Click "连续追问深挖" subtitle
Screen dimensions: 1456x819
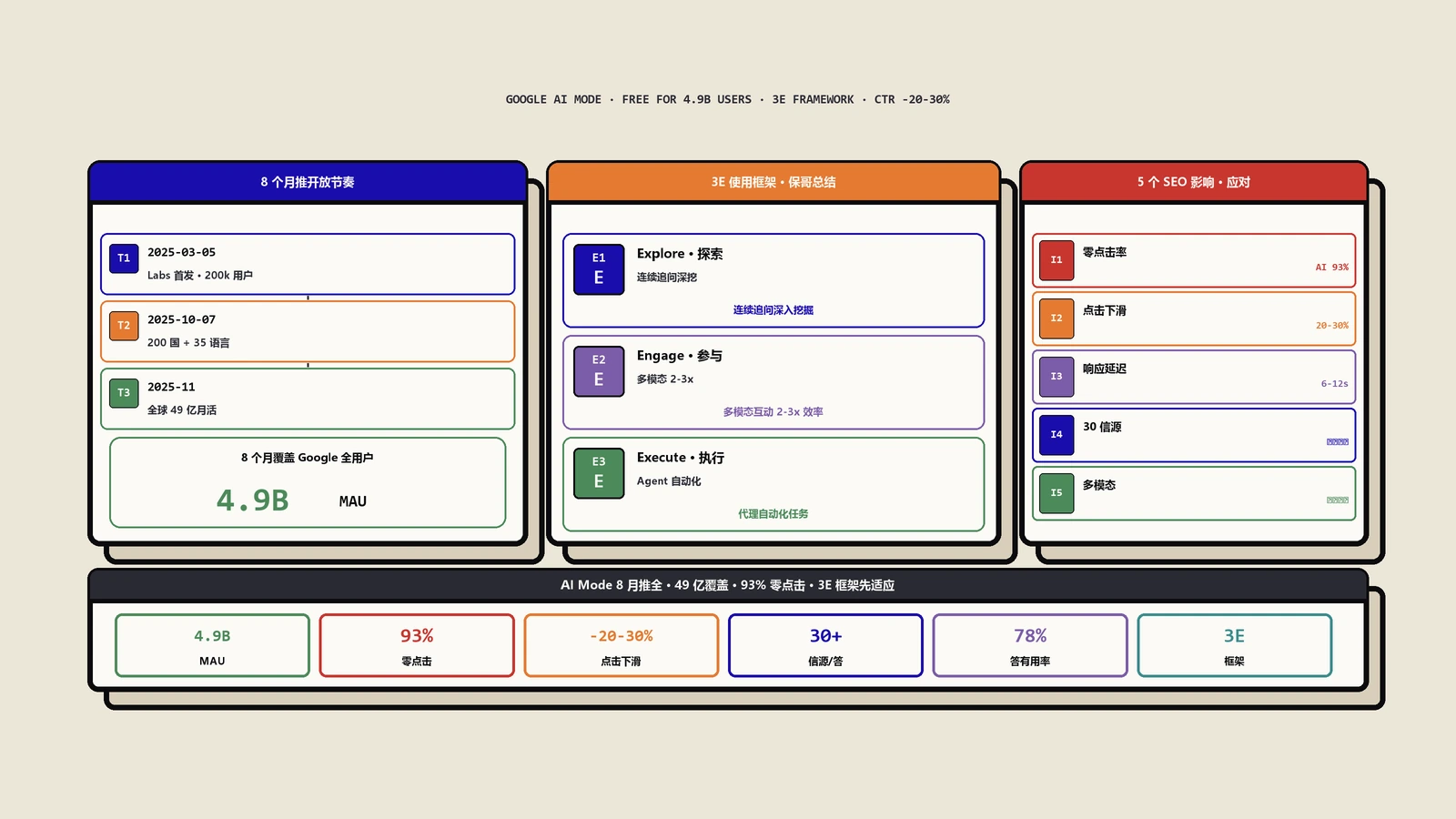667,277
